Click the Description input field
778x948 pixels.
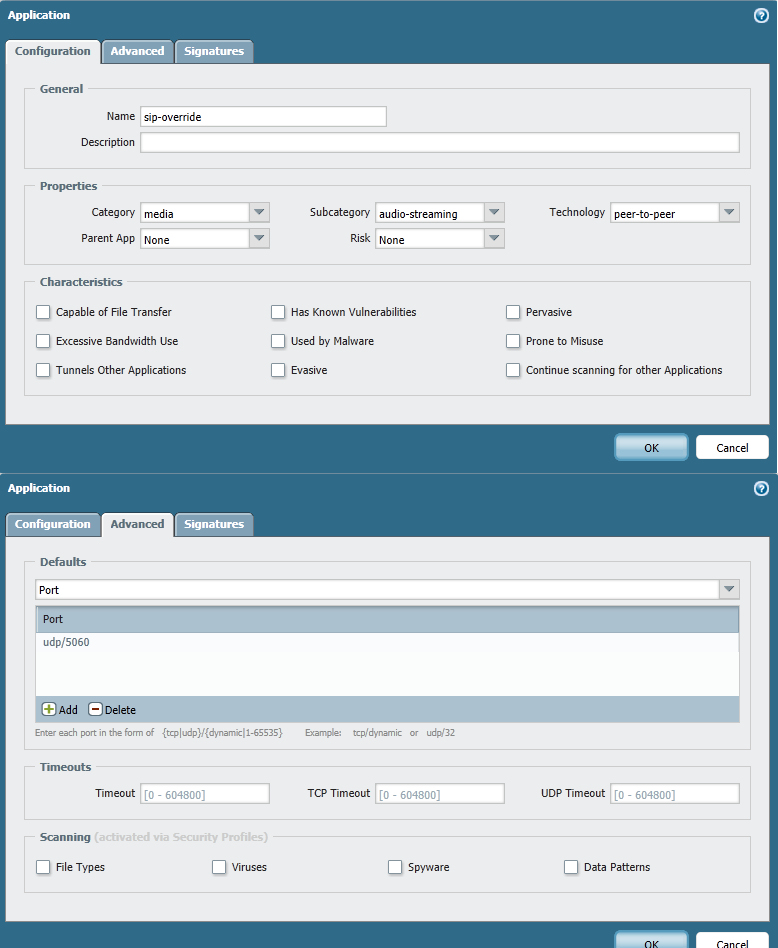click(x=439, y=142)
